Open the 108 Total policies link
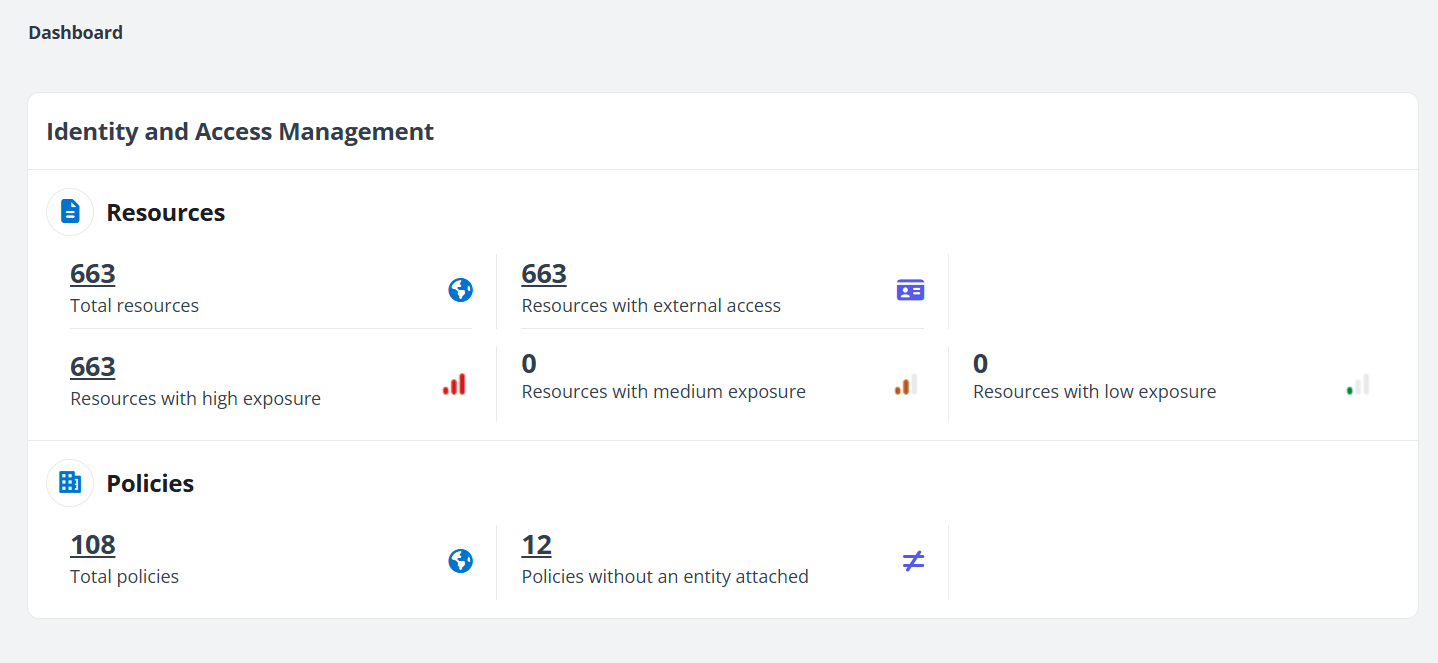The image size is (1438, 663). (x=93, y=544)
